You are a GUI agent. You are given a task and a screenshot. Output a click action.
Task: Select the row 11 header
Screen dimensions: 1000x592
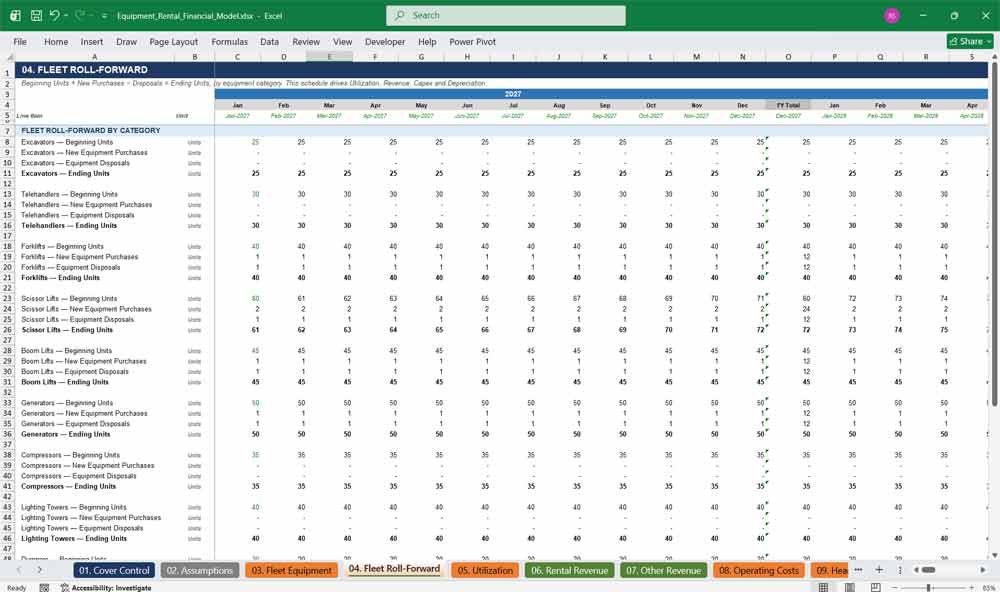pos(8,174)
